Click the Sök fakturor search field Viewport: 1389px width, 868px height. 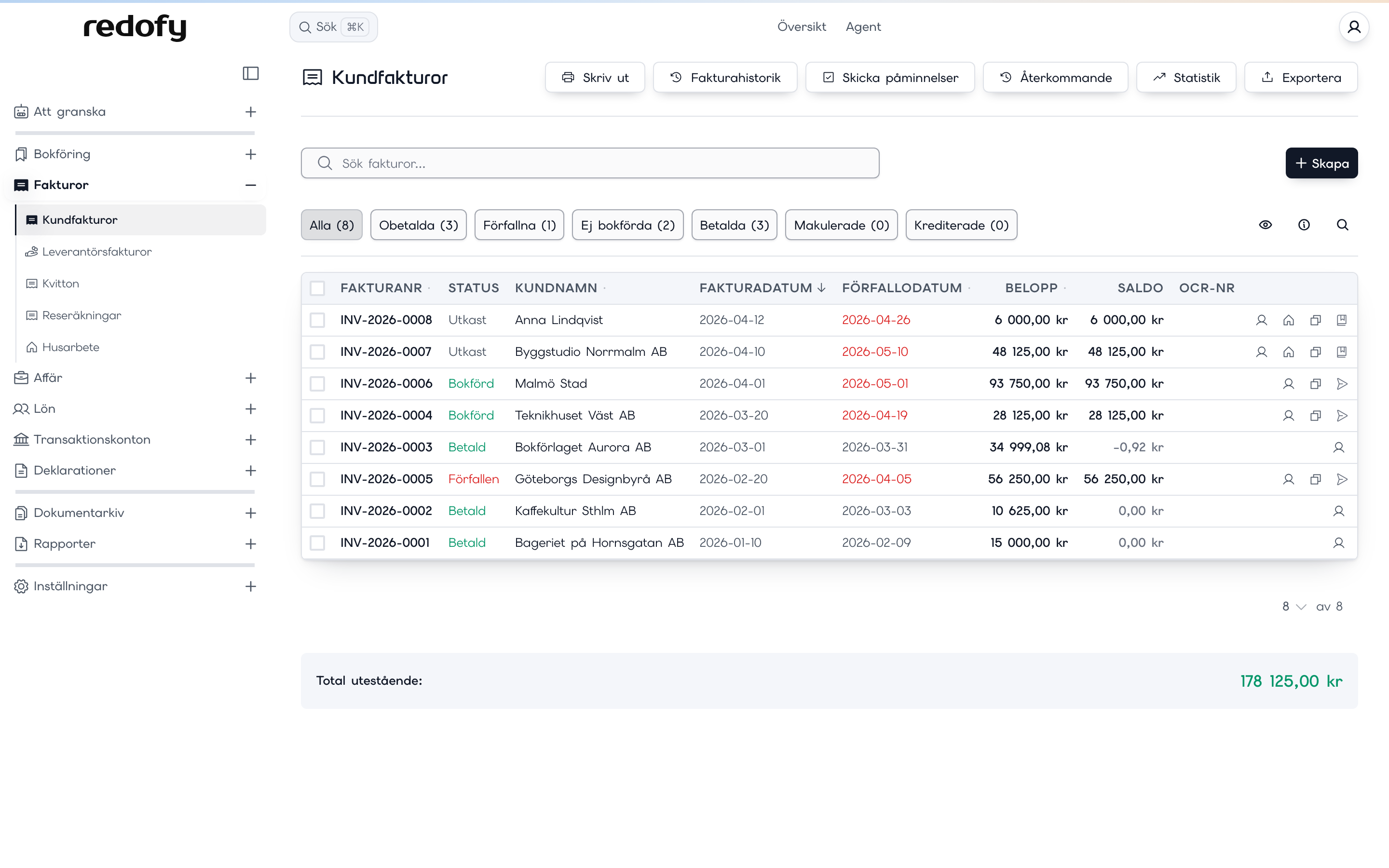(589, 163)
